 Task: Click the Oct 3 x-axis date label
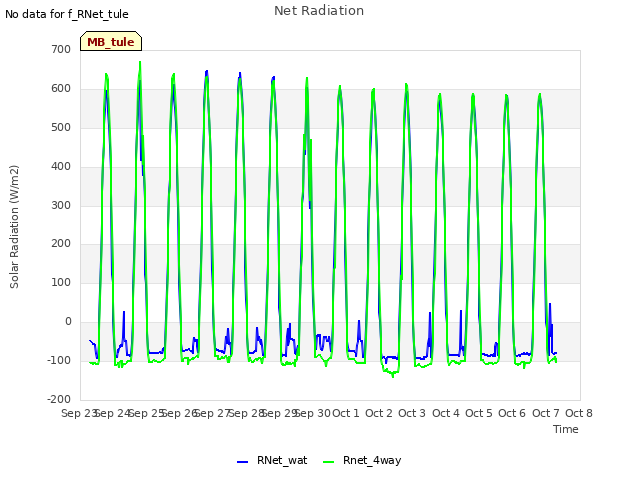click(412, 413)
